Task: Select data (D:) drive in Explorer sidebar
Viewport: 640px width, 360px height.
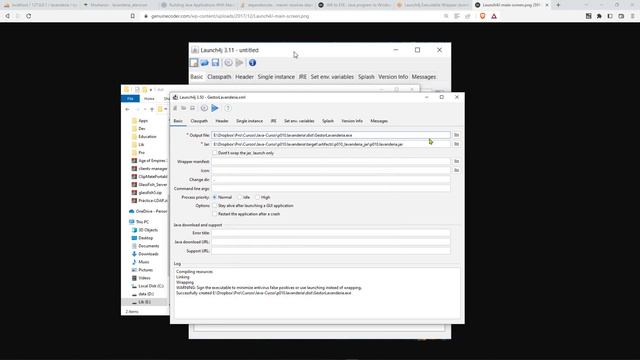Action: [x=146, y=294]
